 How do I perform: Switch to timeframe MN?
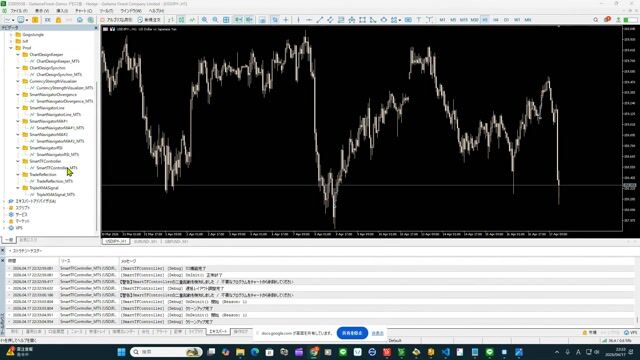(528, 20)
